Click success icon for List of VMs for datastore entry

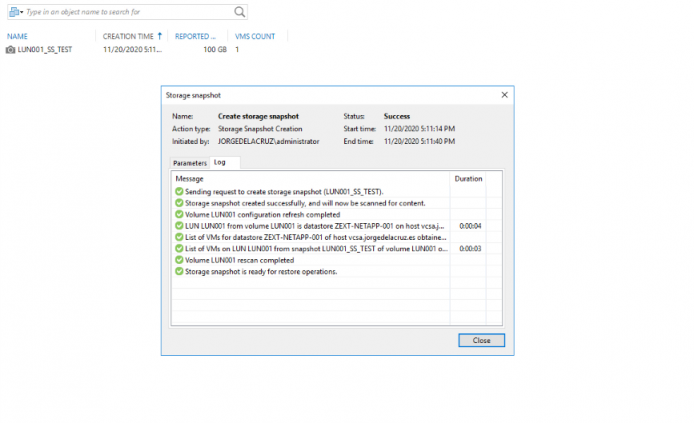pos(179,237)
